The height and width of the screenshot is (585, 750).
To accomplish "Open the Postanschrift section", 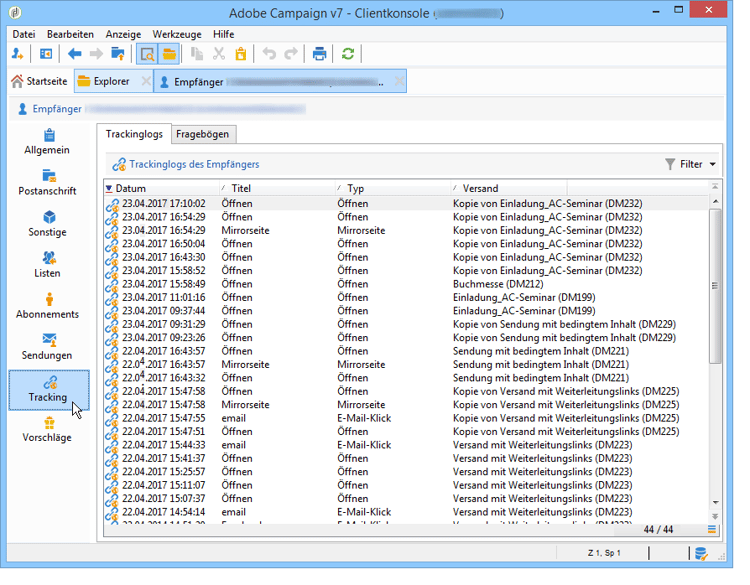I will (47, 183).
